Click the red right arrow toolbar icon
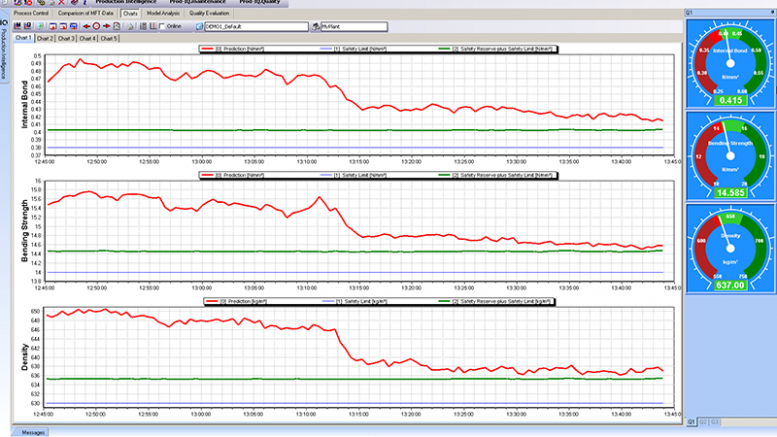 [106, 26]
